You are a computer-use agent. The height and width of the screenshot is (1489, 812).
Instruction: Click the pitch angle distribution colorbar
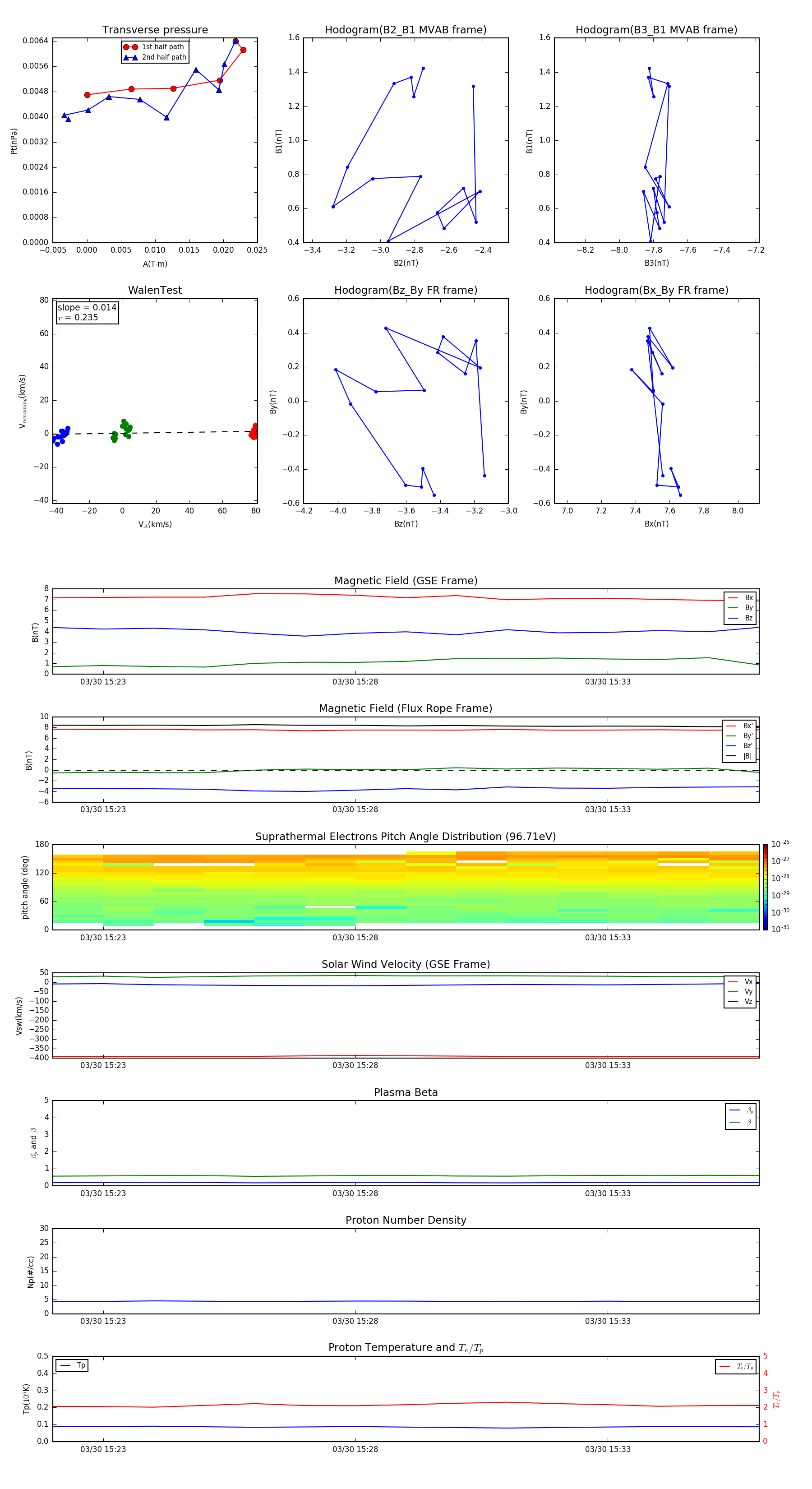(x=765, y=887)
